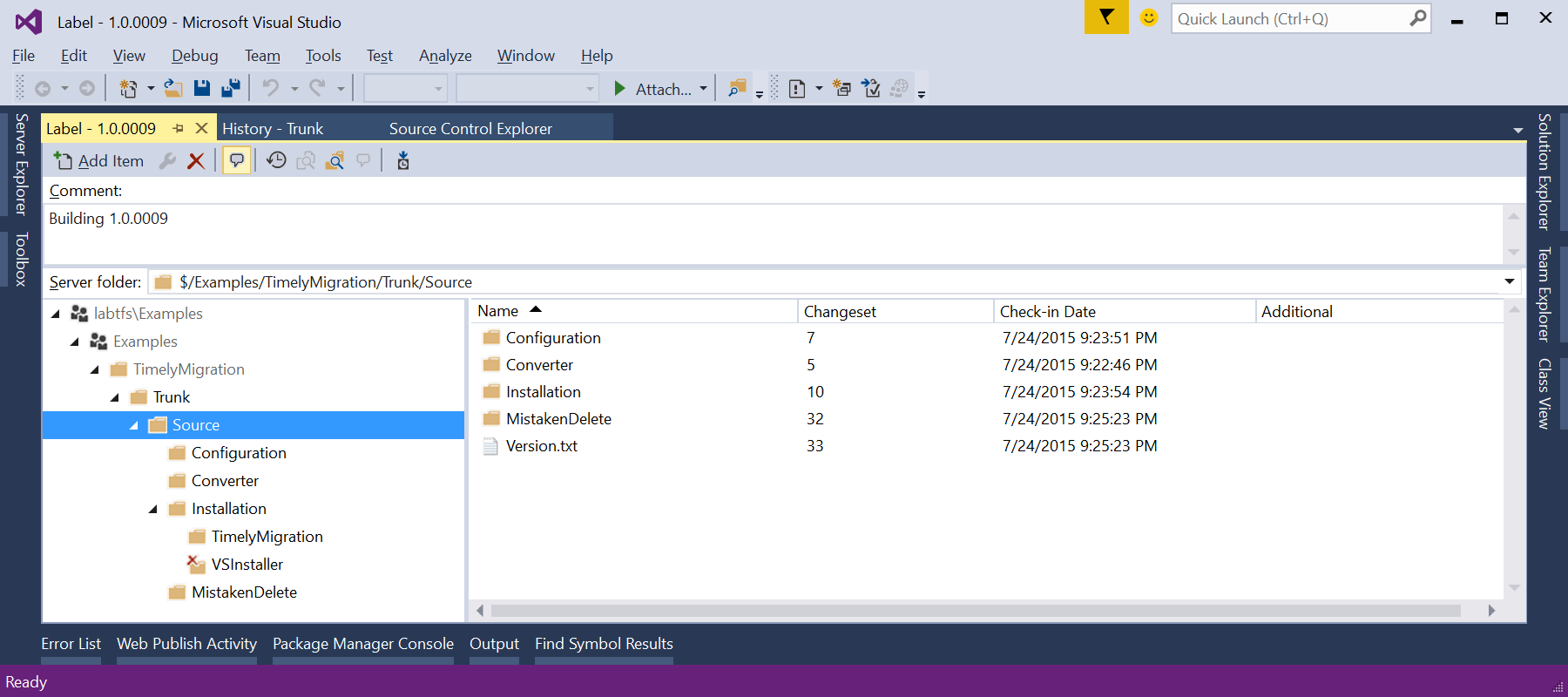
Task: Collapse the Source tree node
Action: pyautogui.click(x=134, y=425)
